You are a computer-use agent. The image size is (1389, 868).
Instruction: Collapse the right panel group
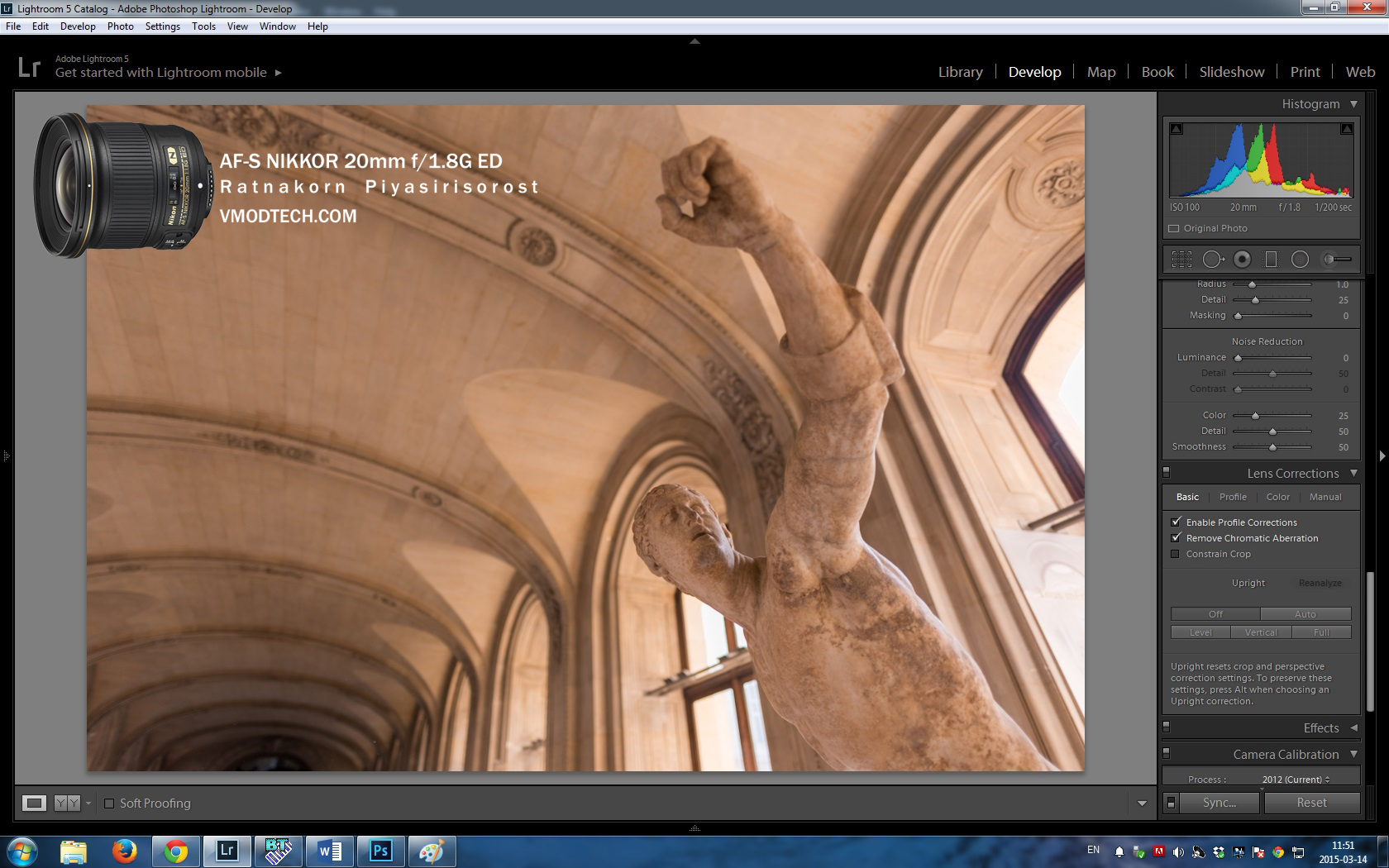pos(1382,455)
